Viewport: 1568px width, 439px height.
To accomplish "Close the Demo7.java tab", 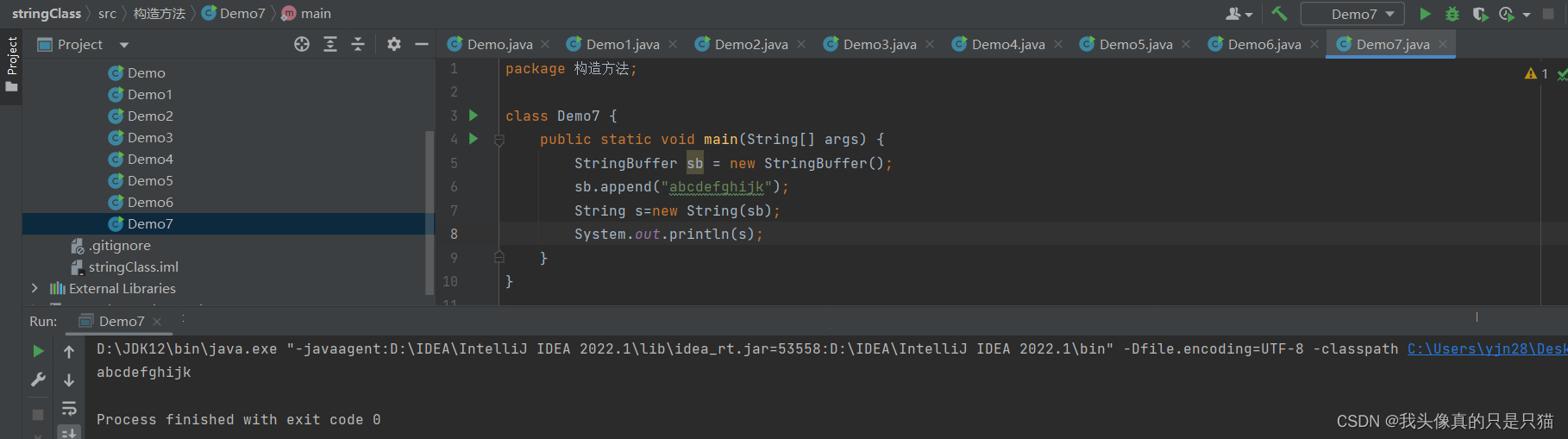I will 1443,44.
